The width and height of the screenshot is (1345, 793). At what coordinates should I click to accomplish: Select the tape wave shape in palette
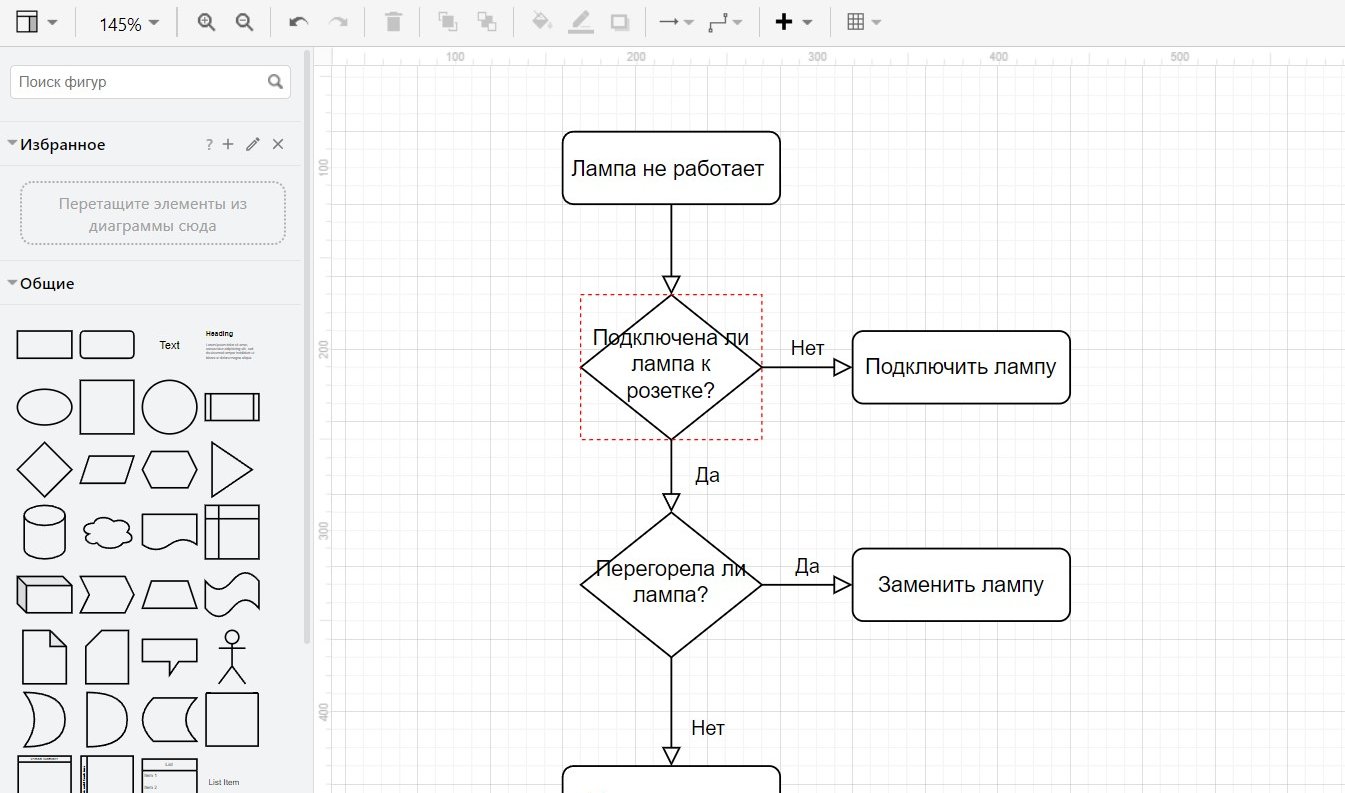point(232,594)
